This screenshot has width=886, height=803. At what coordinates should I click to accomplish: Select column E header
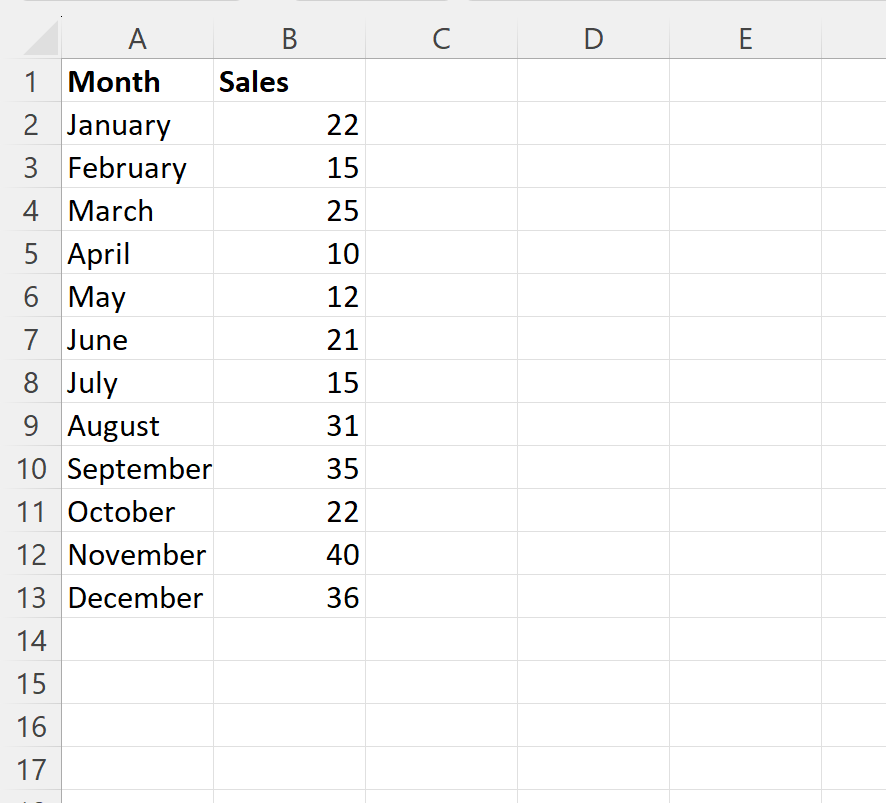[x=745, y=39]
